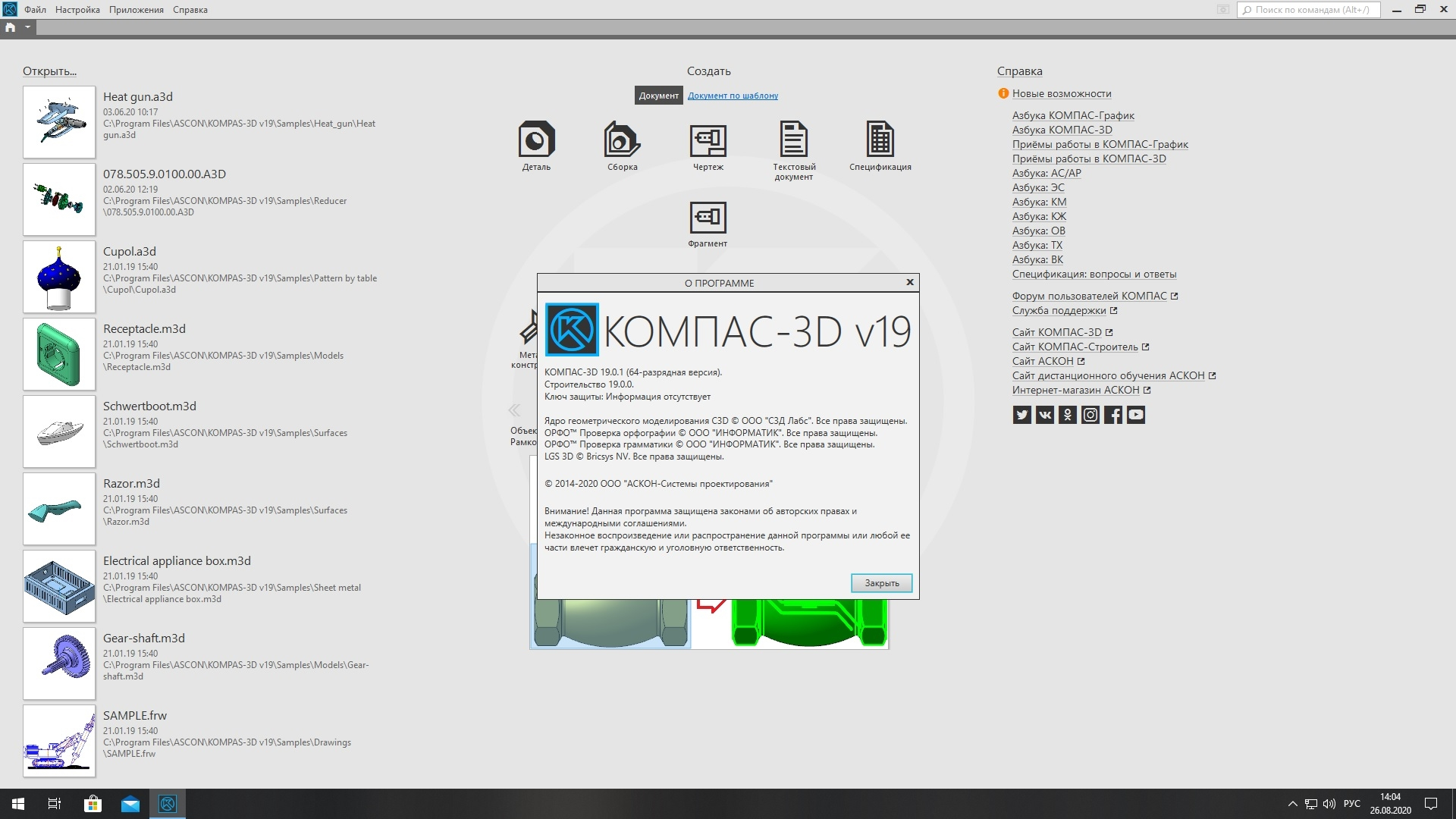The width and height of the screenshot is (1456, 819).
Task: Open Азбука КОМПАС-3D link
Action: [1062, 130]
